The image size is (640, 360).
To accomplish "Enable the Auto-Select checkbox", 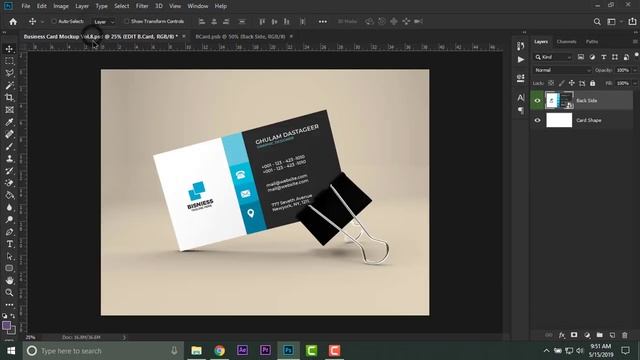I will click(54, 21).
